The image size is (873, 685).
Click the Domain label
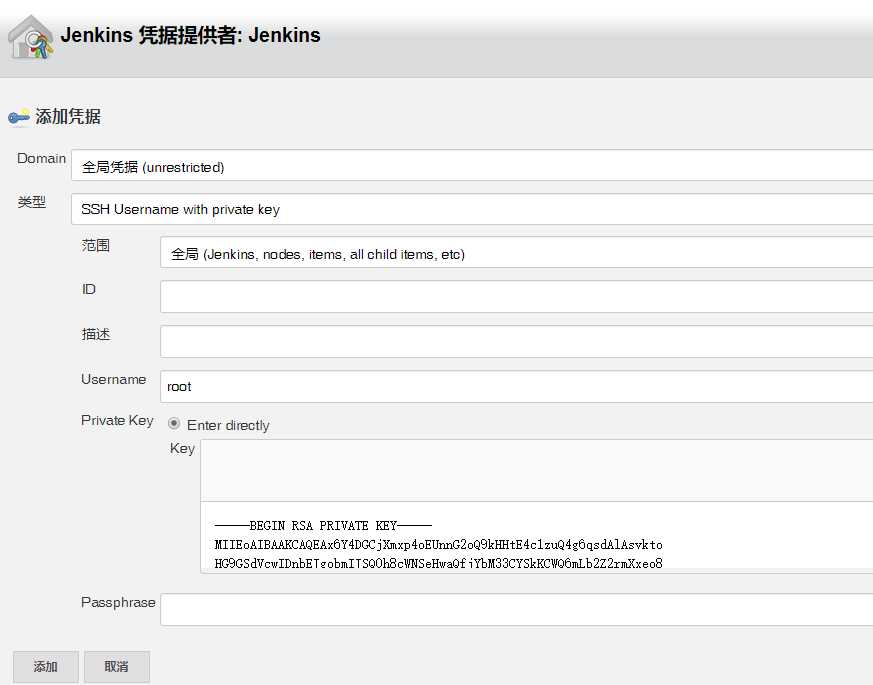41,158
